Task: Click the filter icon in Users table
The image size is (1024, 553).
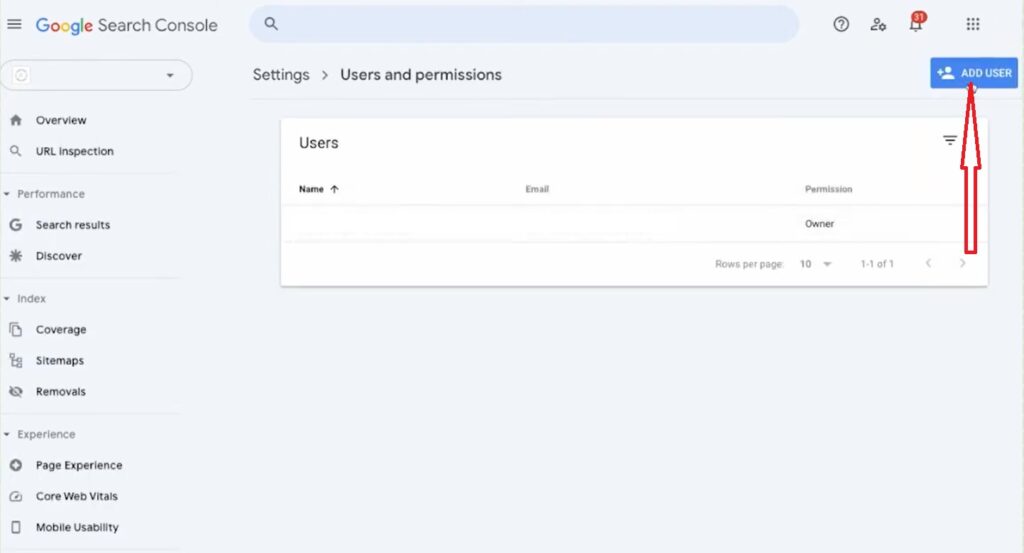Action: (x=950, y=140)
